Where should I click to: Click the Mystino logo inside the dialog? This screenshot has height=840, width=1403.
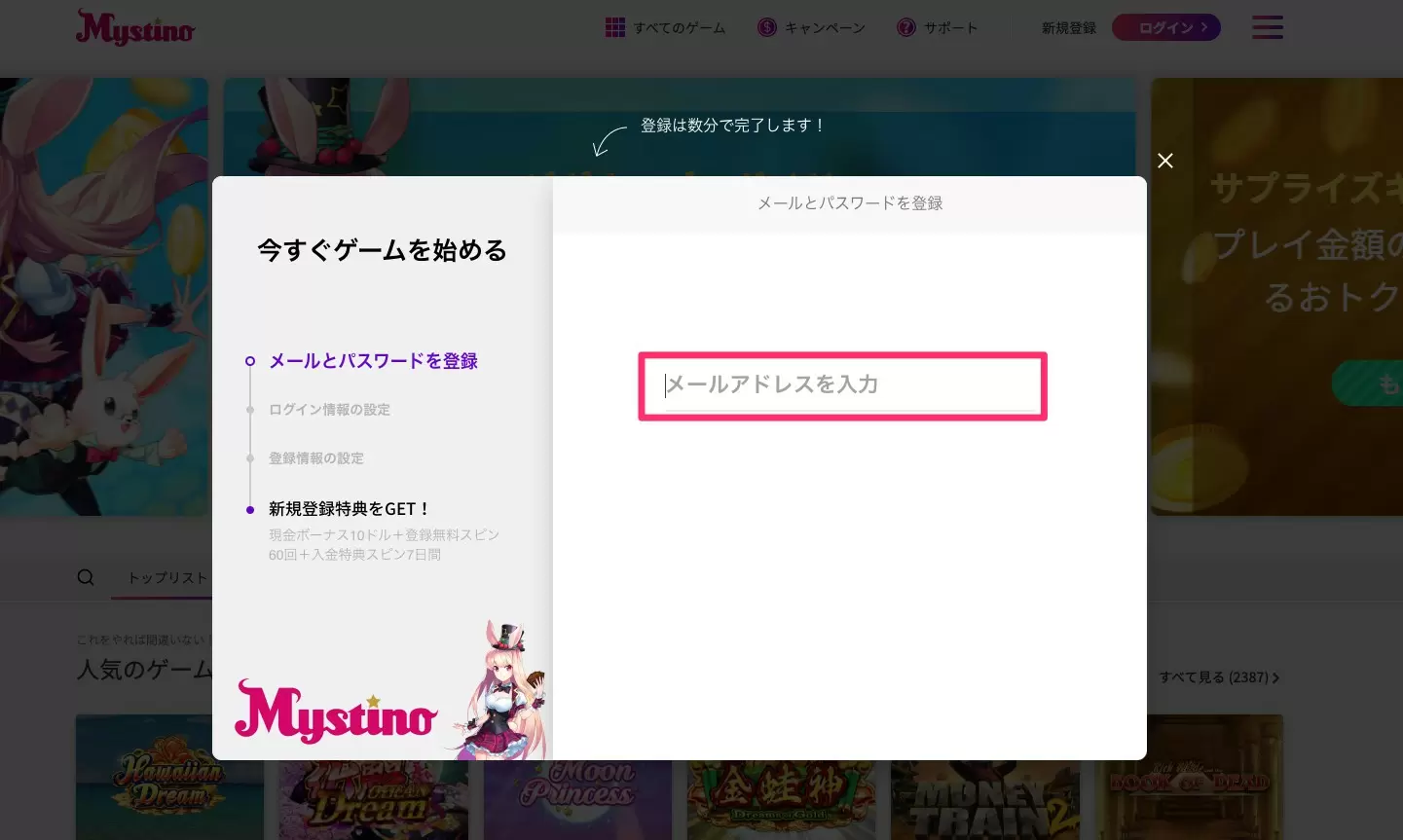coord(336,712)
